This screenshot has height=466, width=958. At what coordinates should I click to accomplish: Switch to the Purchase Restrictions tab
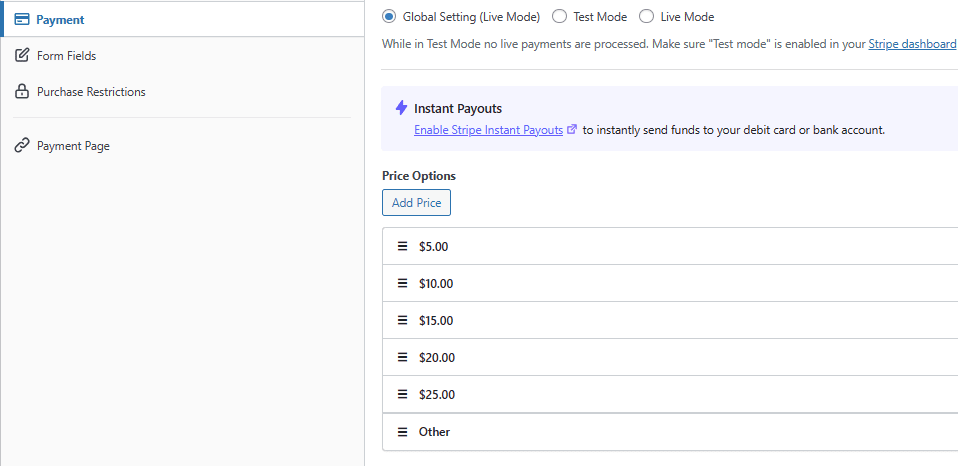click(x=91, y=92)
